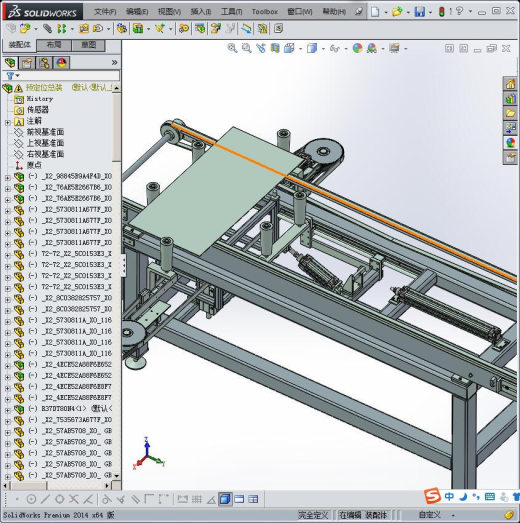520x523 pixels.
Task: Open the 工具(T) menu
Action: click(231, 12)
